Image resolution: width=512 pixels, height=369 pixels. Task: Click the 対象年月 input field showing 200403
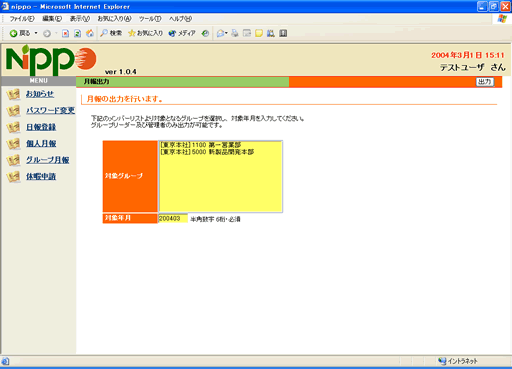point(173,219)
